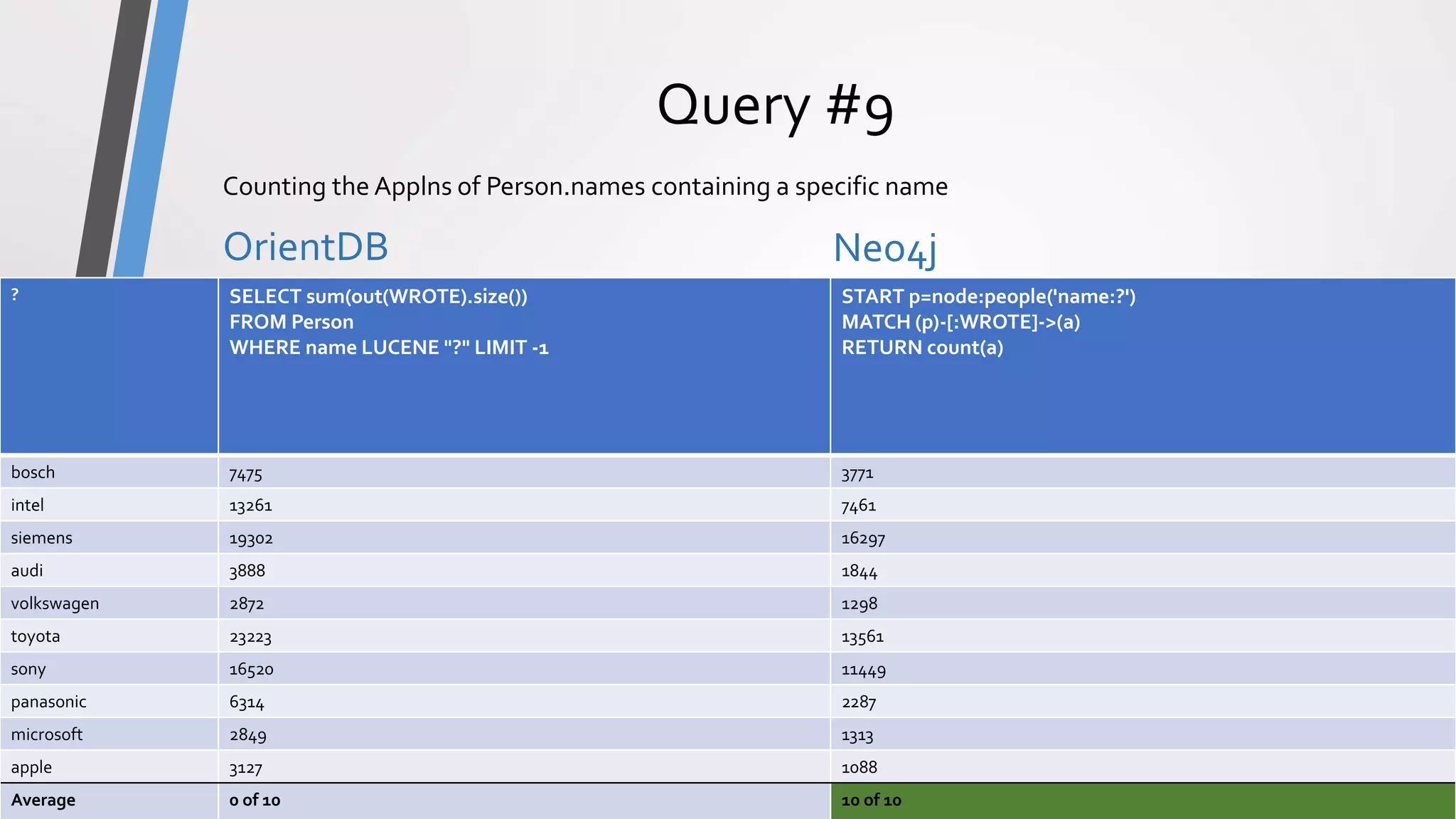The height and width of the screenshot is (819, 1456).
Task: Click the microsoft Neo4j value 1313
Action: click(x=857, y=736)
